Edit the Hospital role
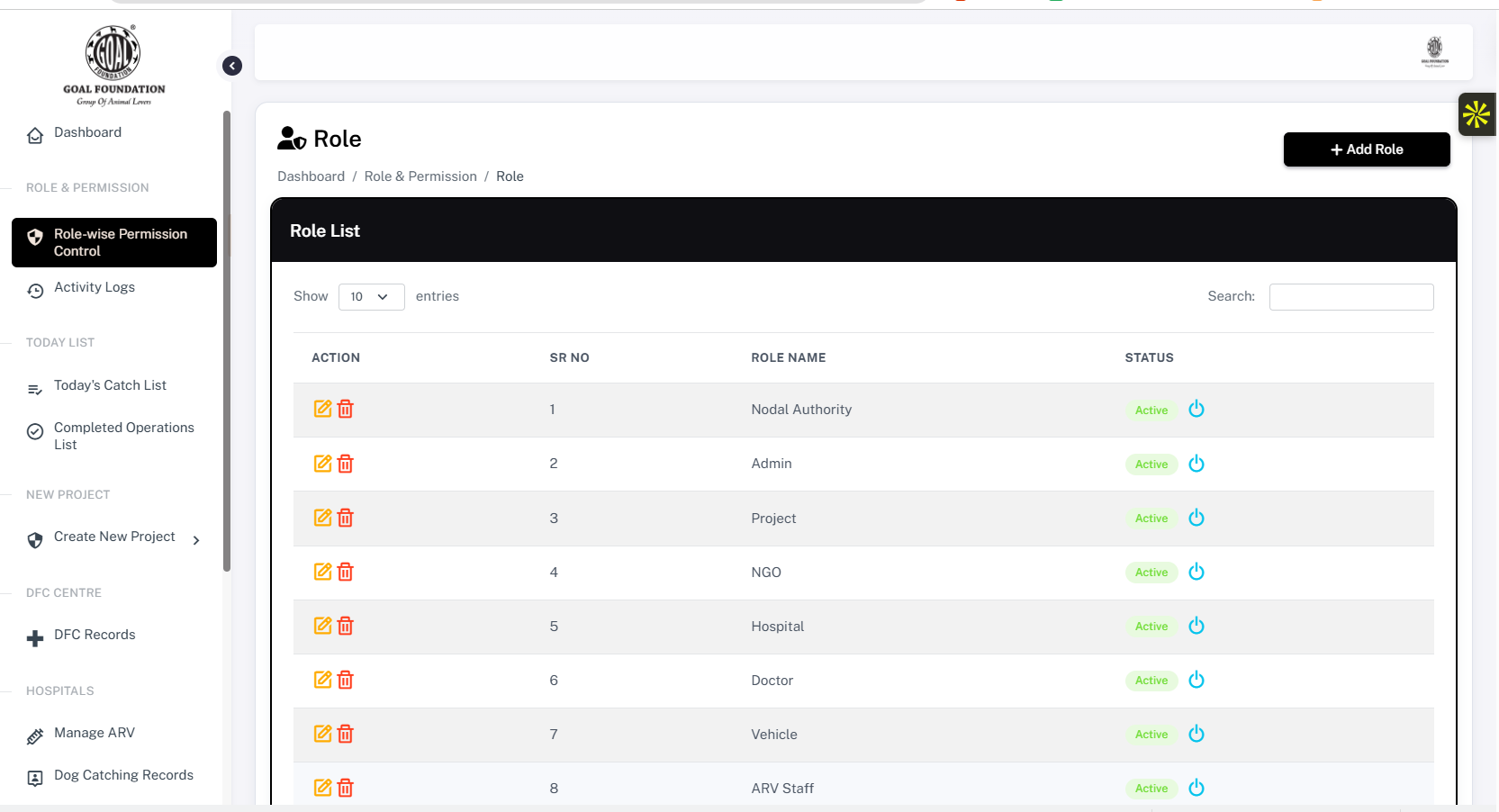Viewport: 1499px width, 812px height. pos(322,626)
